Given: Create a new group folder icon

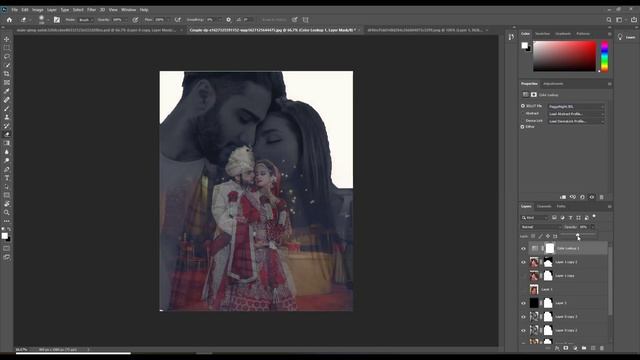Looking at the screenshot, I should point(584,348).
